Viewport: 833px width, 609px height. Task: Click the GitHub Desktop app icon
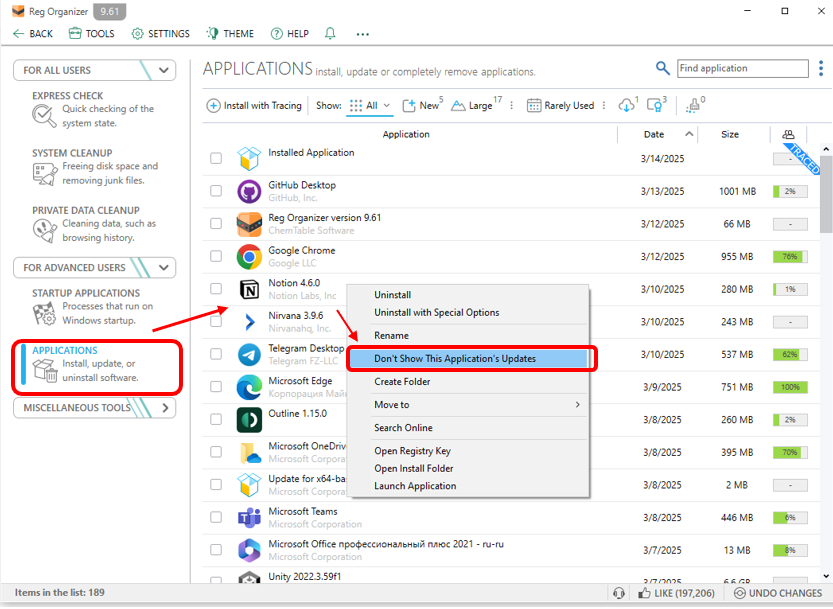click(249, 191)
